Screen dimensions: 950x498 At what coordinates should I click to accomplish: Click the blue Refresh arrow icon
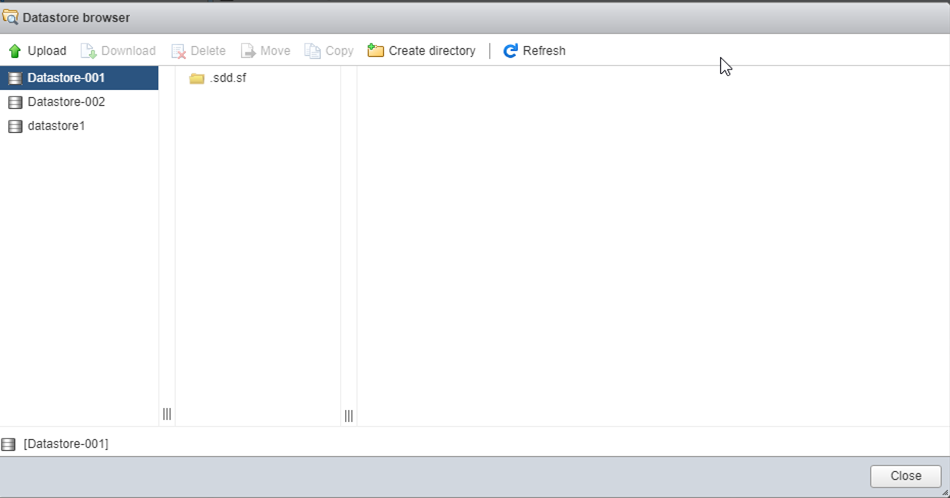click(510, 51)
